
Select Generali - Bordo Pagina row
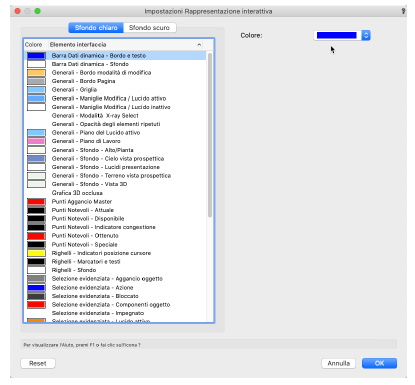tap(115, 81)
